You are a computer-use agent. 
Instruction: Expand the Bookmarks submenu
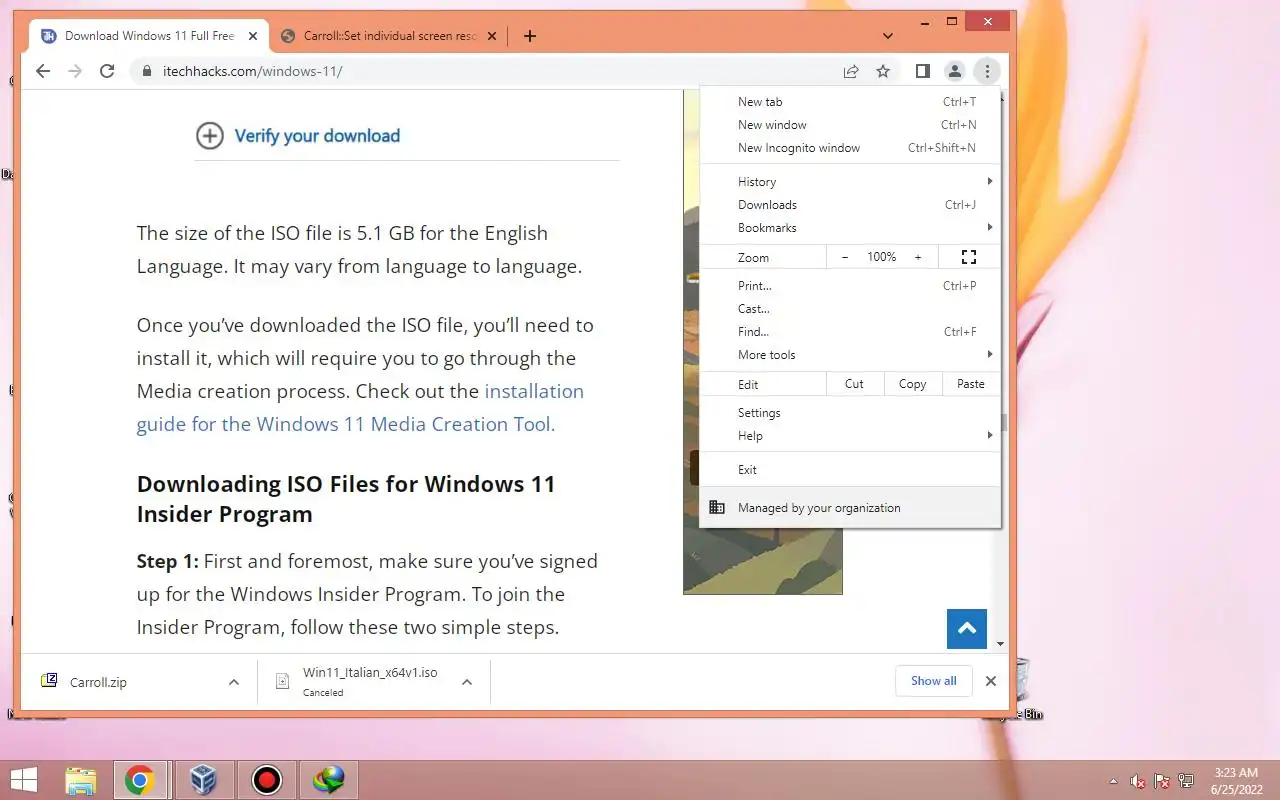tap(850, 228)
